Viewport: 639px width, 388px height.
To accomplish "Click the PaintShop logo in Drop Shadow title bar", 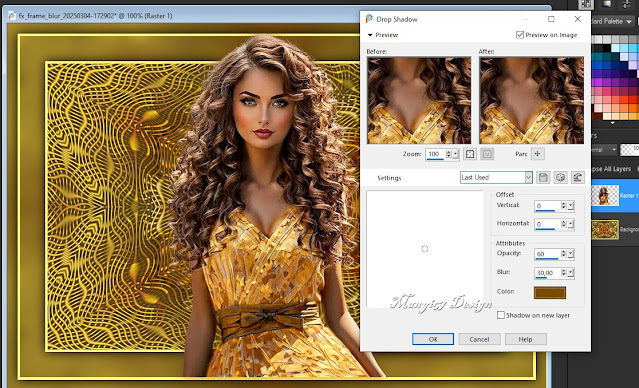I will (x=369, y=19).
